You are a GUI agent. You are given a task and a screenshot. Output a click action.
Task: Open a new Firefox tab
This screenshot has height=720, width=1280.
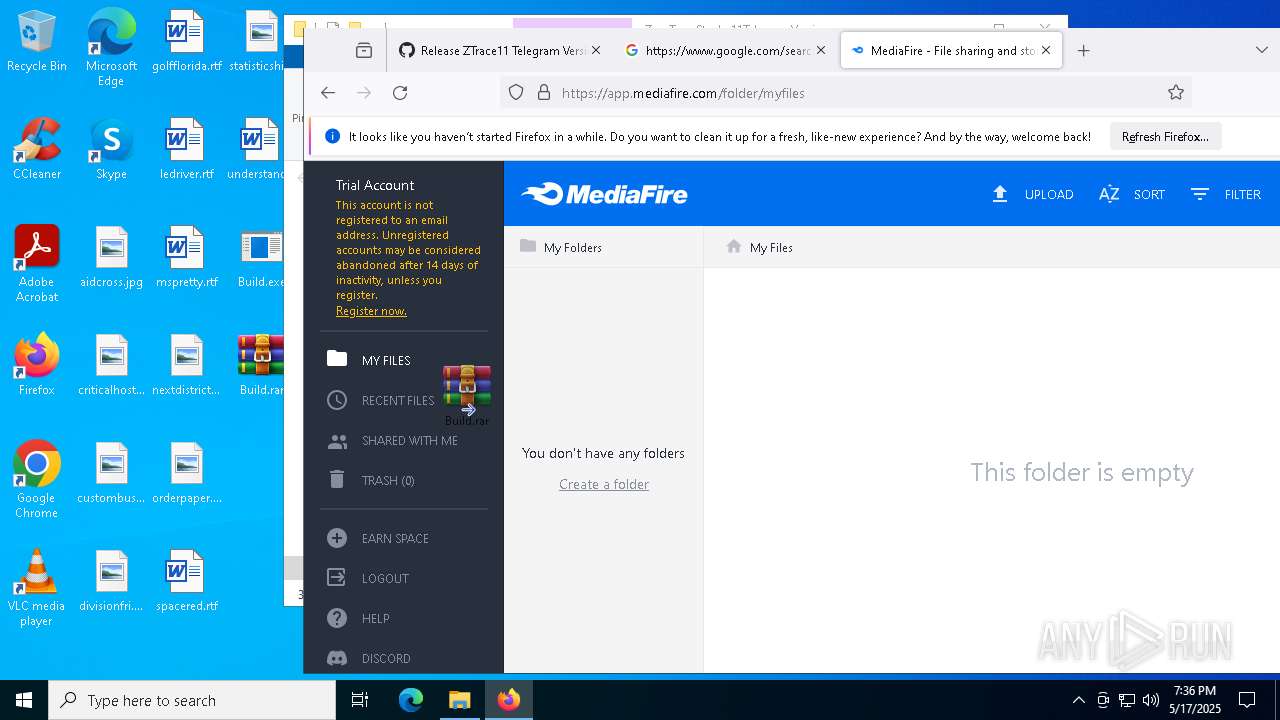coord(1083,50)
